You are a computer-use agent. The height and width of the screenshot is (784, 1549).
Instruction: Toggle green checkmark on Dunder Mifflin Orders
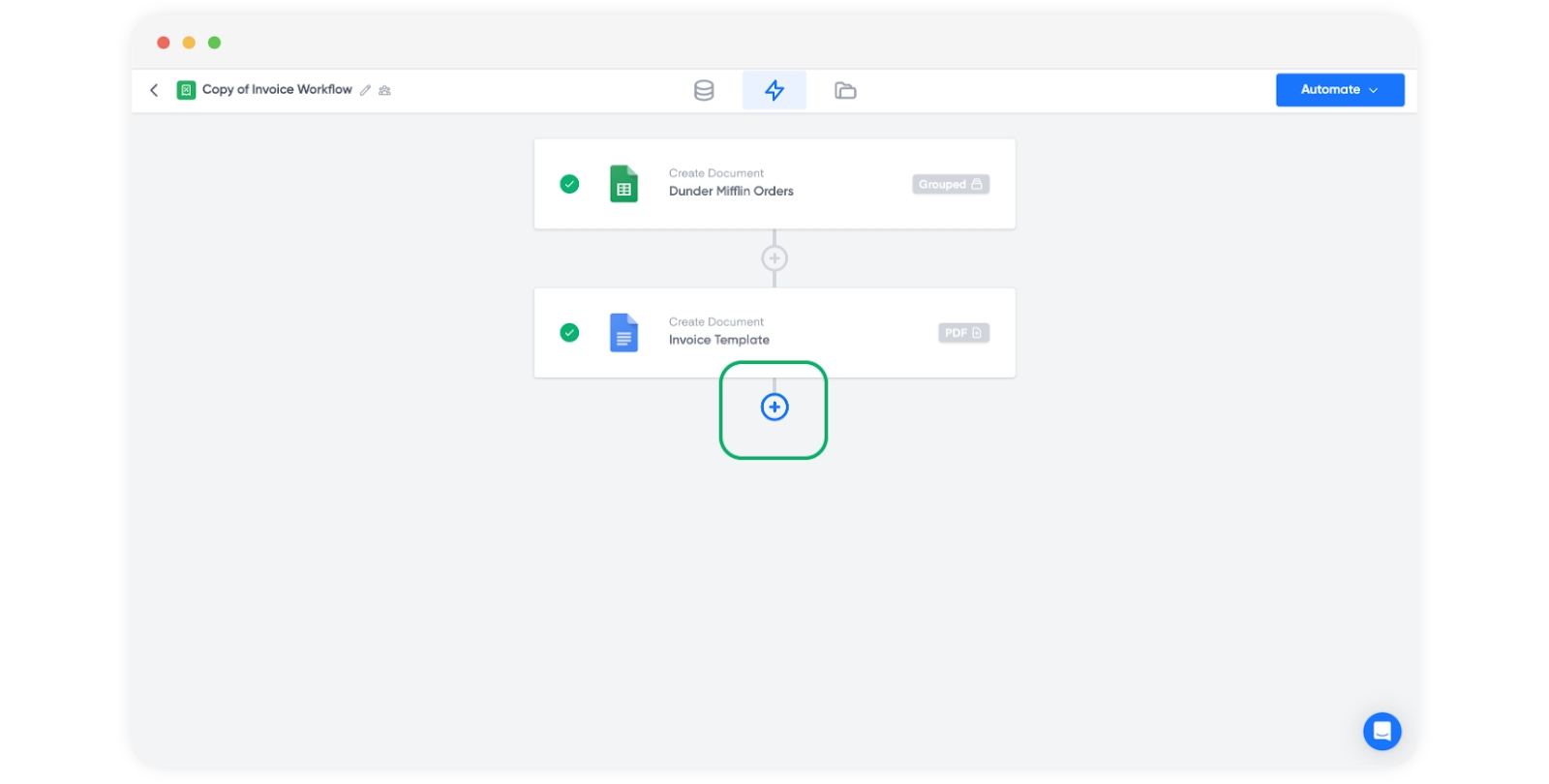tap(569, 184)
